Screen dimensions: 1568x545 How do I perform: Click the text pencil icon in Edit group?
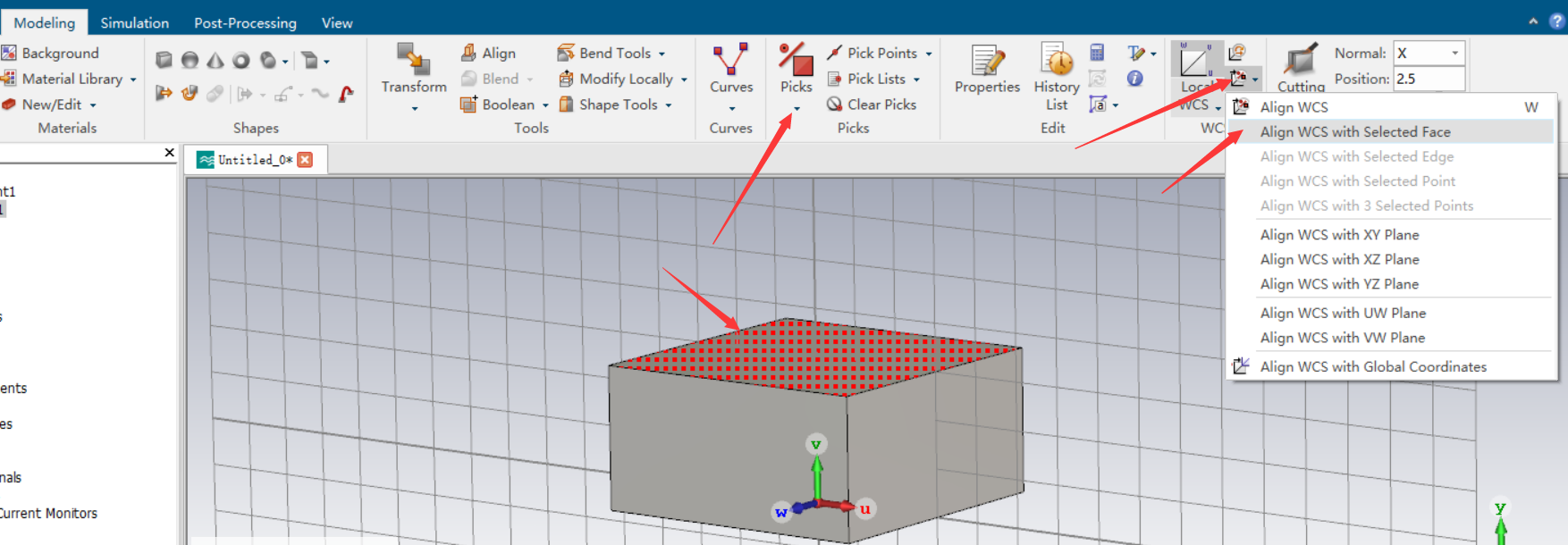(1135, 53)
